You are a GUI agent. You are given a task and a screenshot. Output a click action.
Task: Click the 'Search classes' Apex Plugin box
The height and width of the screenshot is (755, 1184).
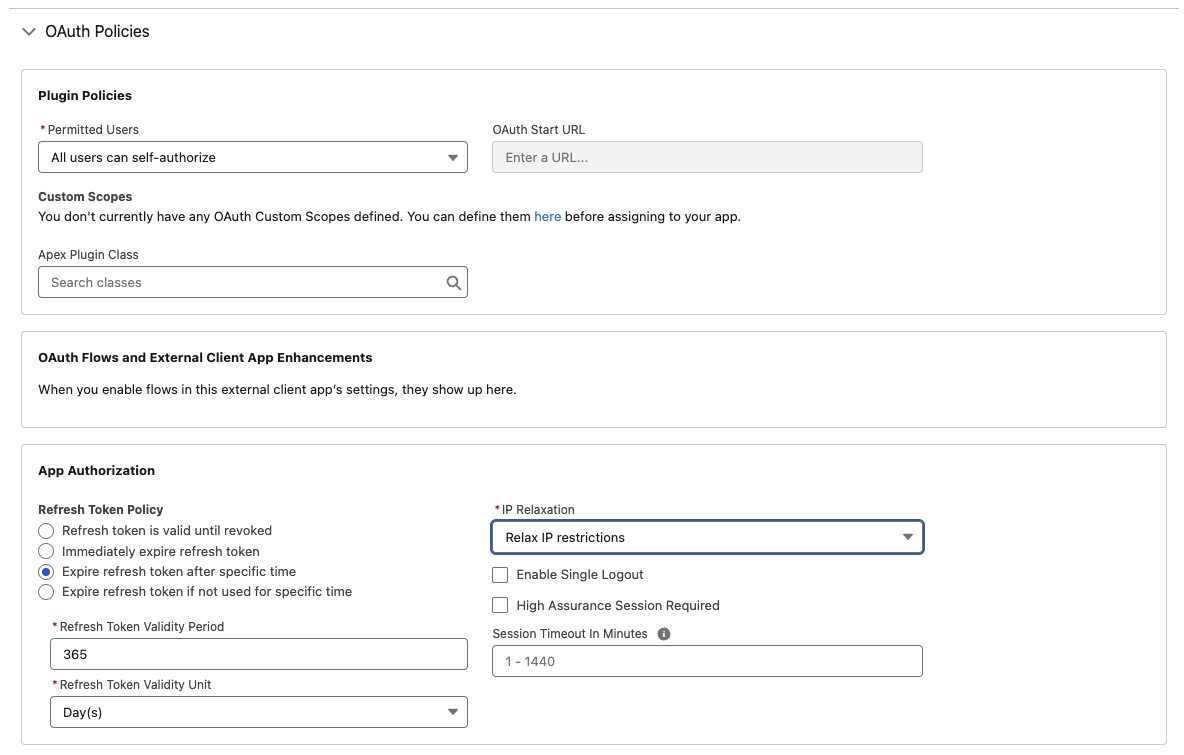(240, 282)
